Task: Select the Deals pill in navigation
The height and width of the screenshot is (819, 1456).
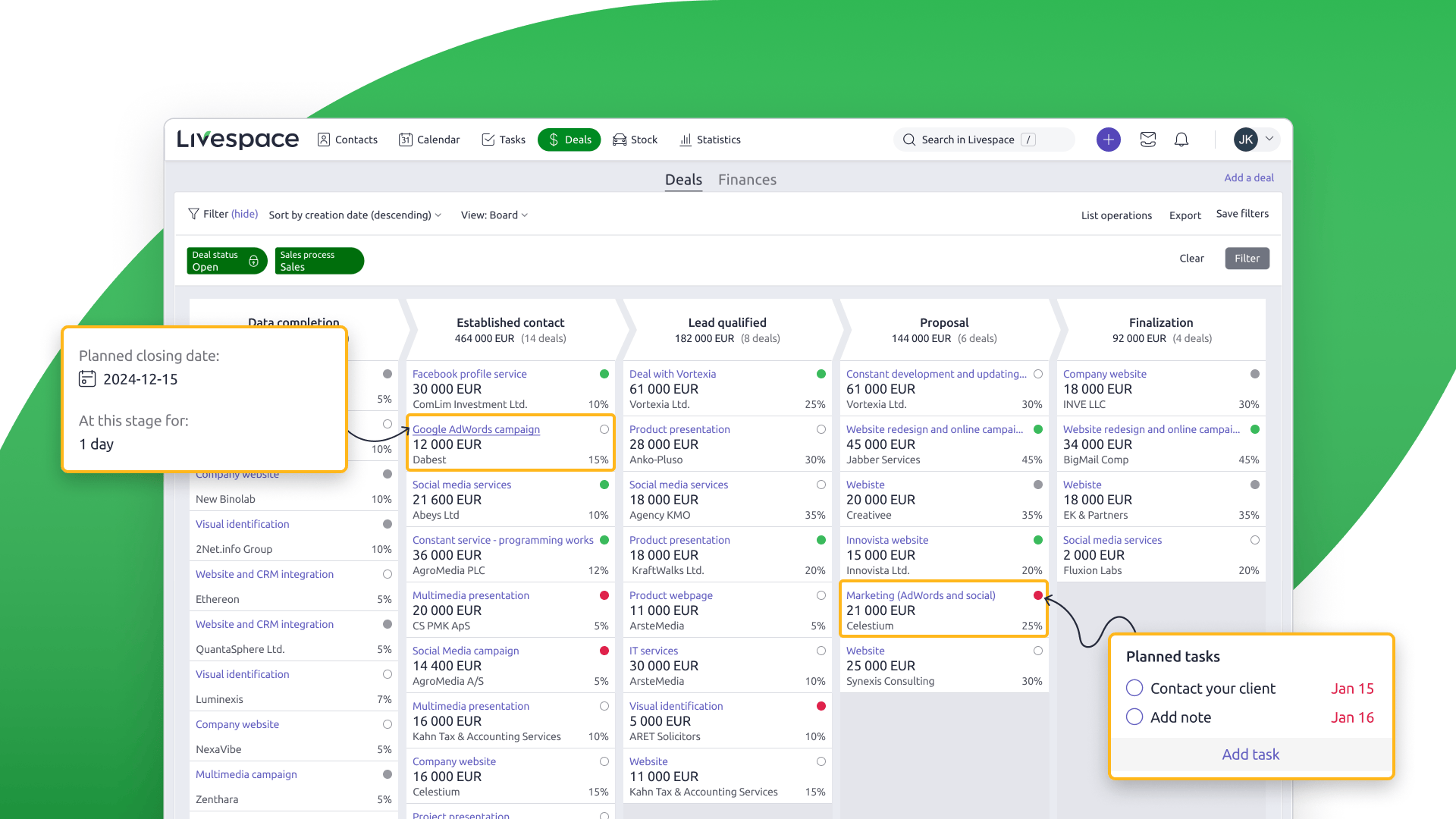Action: click(570, 140)
